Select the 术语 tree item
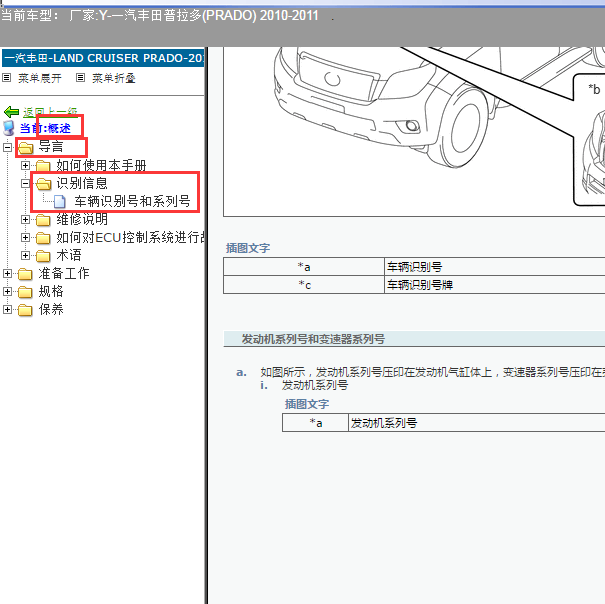605x604 pixels. click(x=69, y=255)
